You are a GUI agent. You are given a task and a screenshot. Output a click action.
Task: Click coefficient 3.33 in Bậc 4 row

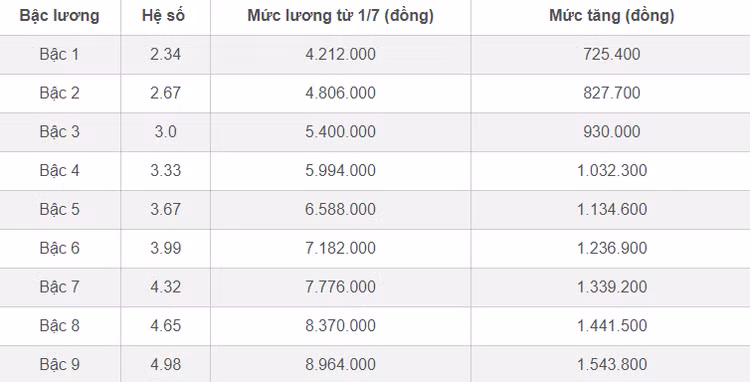click(x=165, y=170)
